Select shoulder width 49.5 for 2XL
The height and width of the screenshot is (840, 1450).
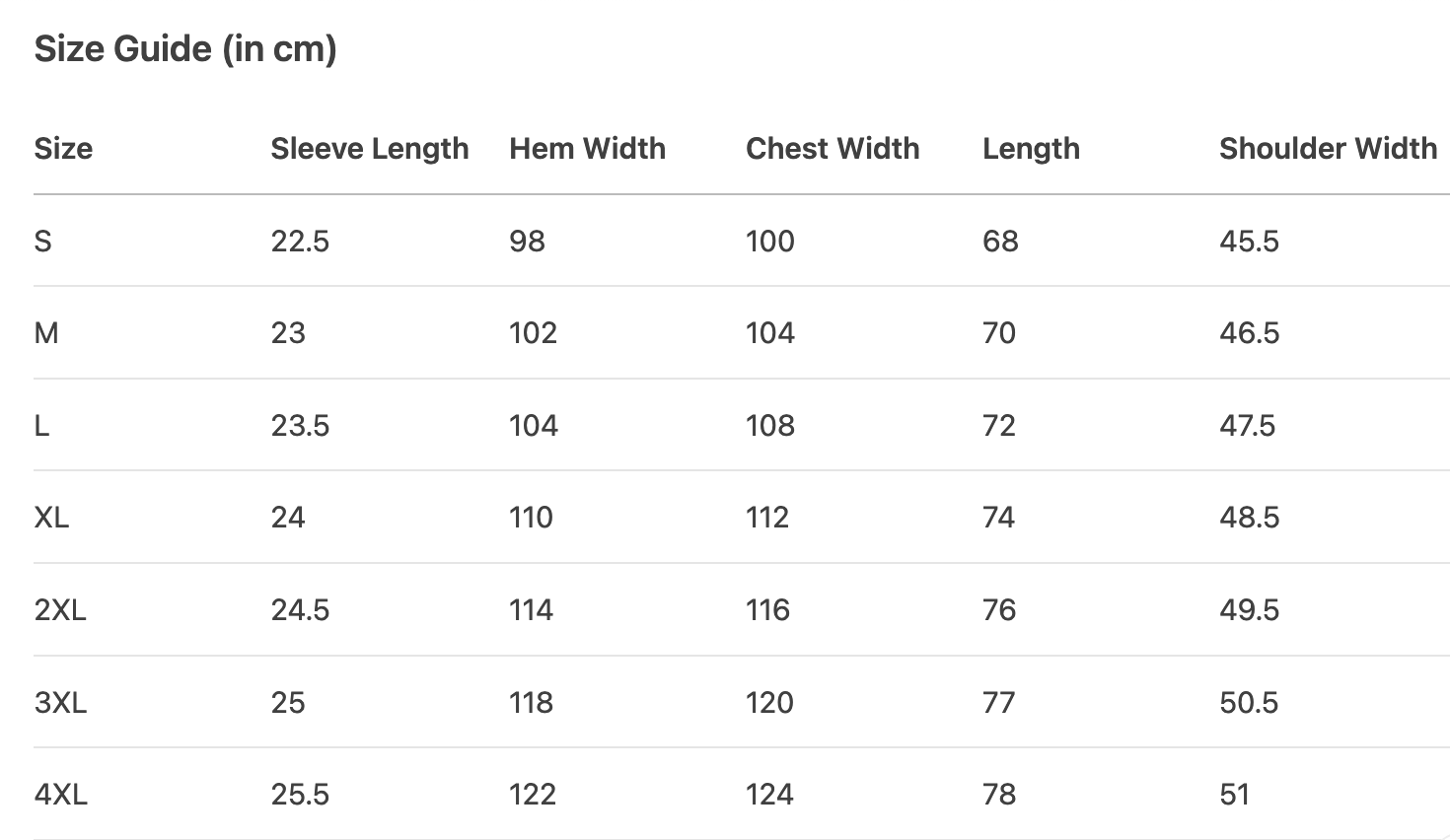pyautogui.click(x=1249, y=610)
